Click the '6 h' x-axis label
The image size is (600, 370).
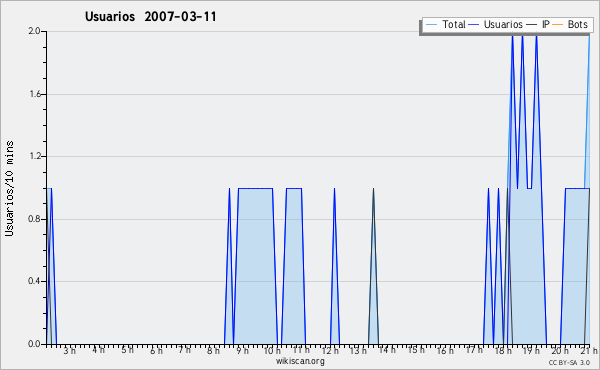pos(156,350)
